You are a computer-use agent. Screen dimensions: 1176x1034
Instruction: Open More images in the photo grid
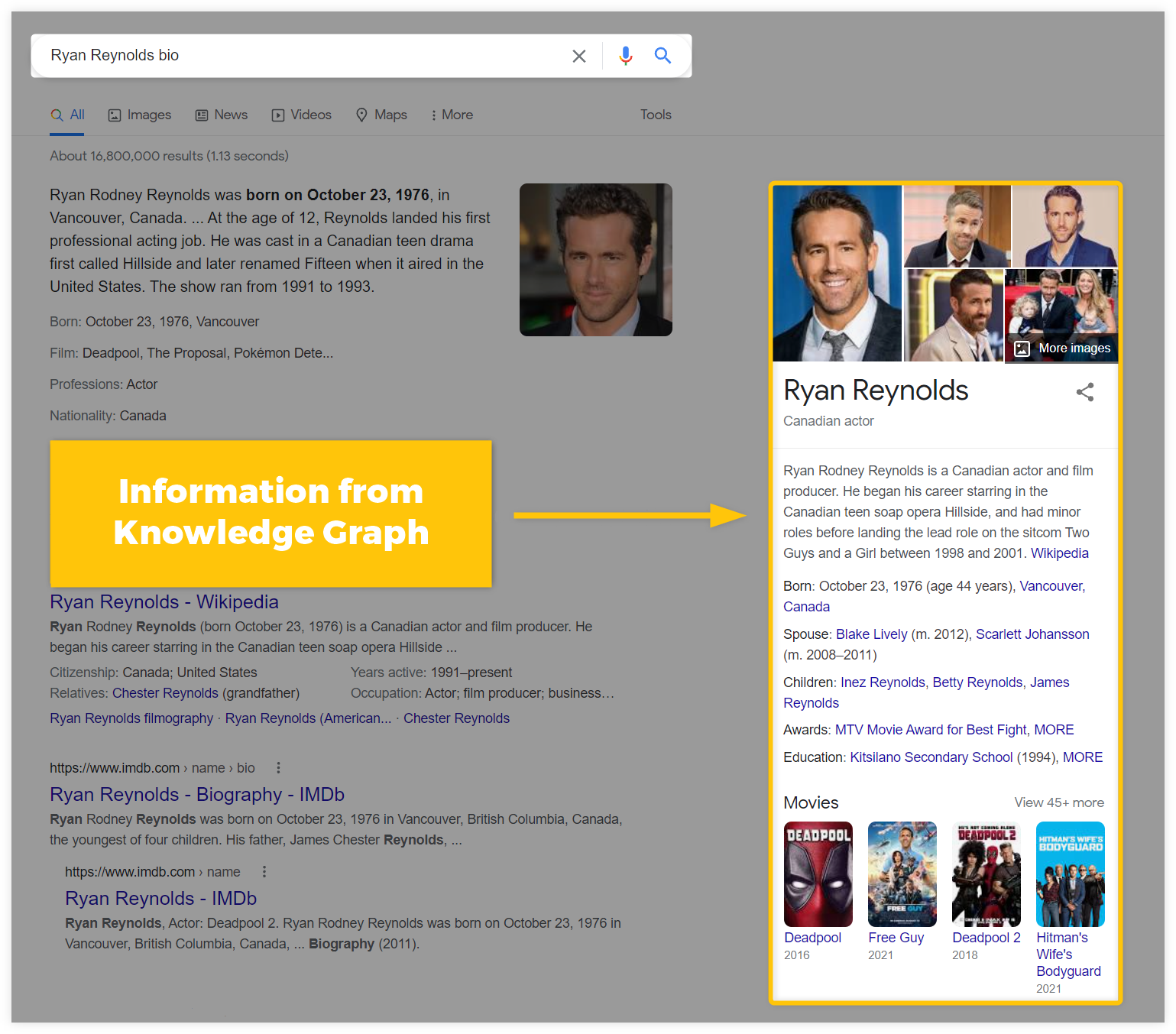tap(1063, 348)
